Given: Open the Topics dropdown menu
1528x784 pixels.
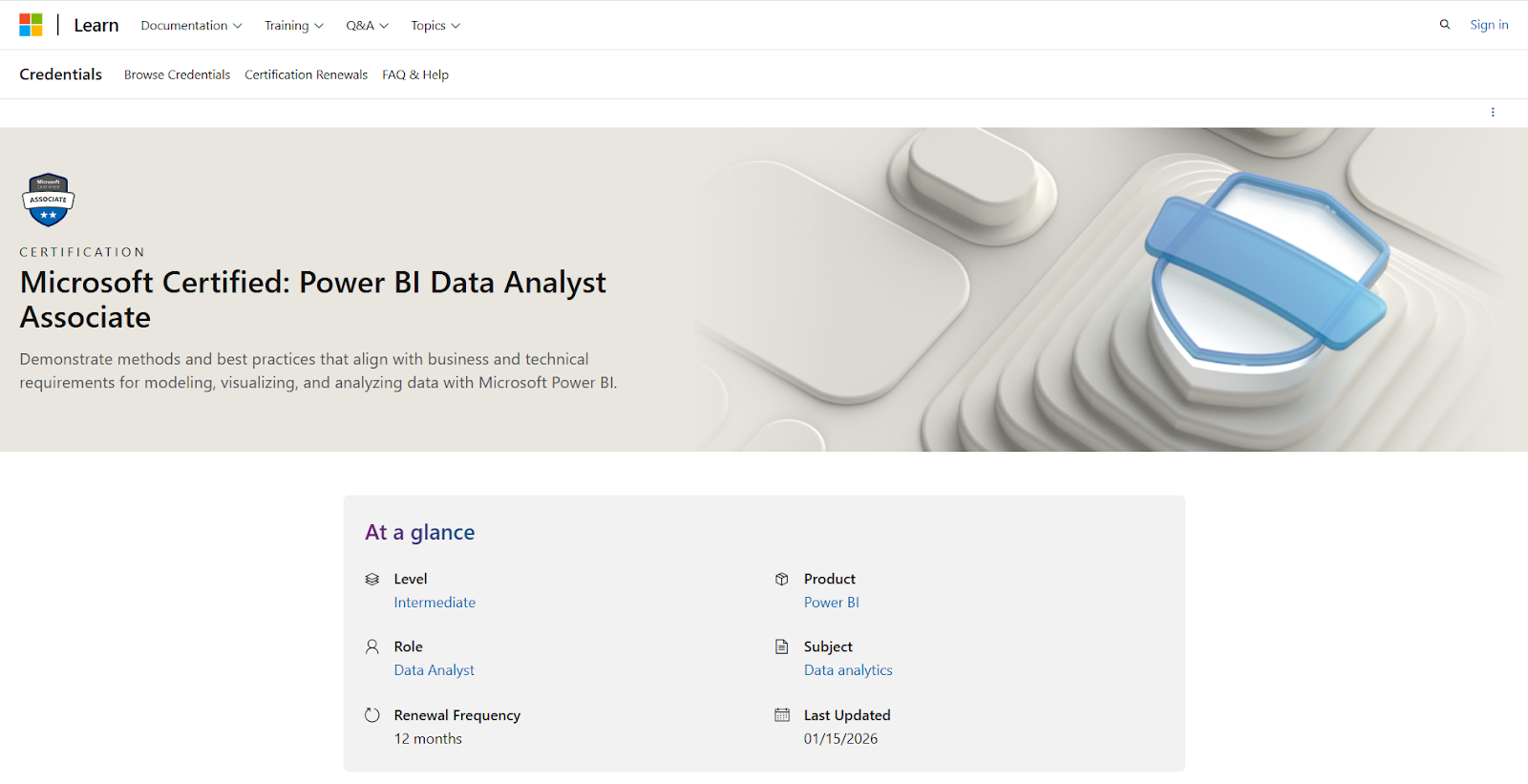Looking at the screenshot, I should [x=435, y=26].
